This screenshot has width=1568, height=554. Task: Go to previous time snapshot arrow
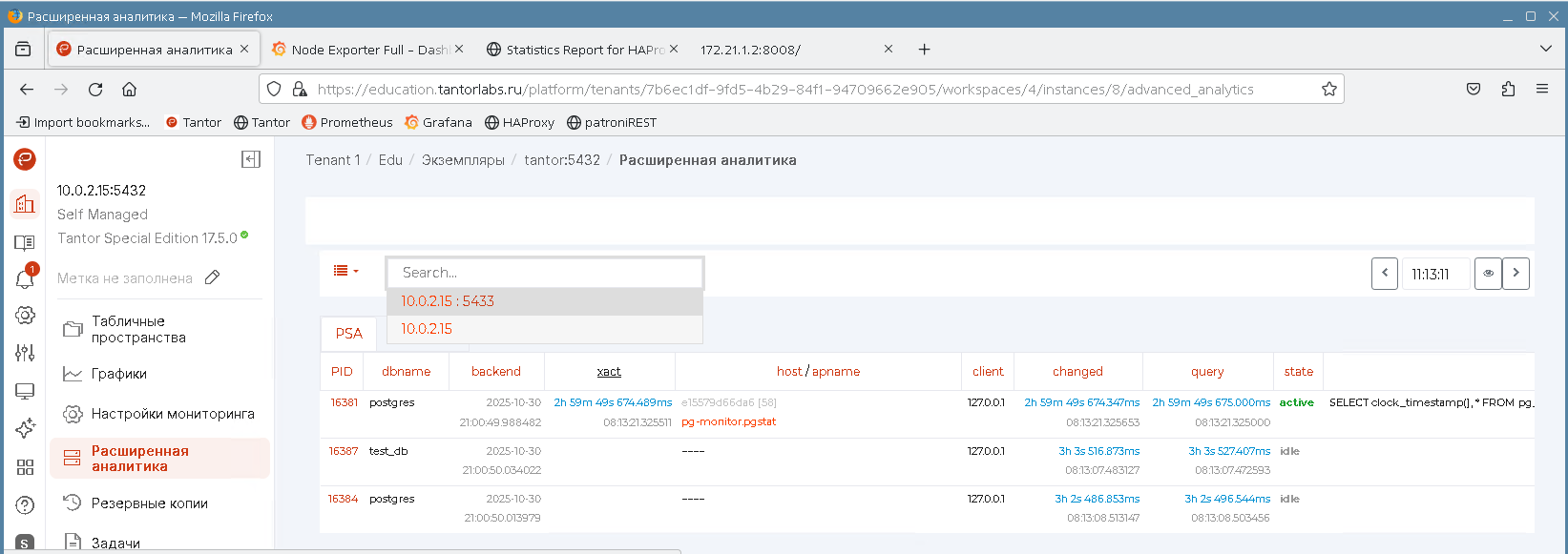point(1384,274)
